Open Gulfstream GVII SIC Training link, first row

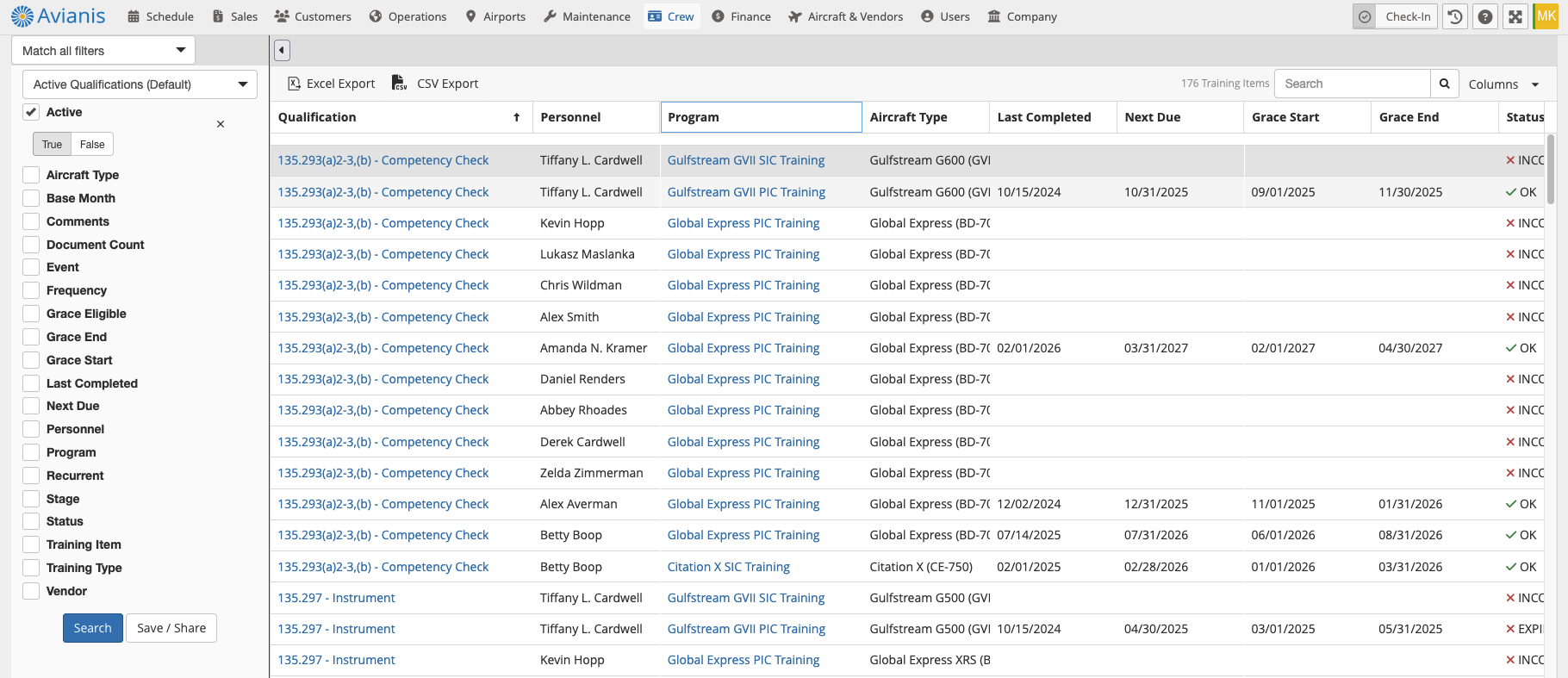tap(746, 160)
